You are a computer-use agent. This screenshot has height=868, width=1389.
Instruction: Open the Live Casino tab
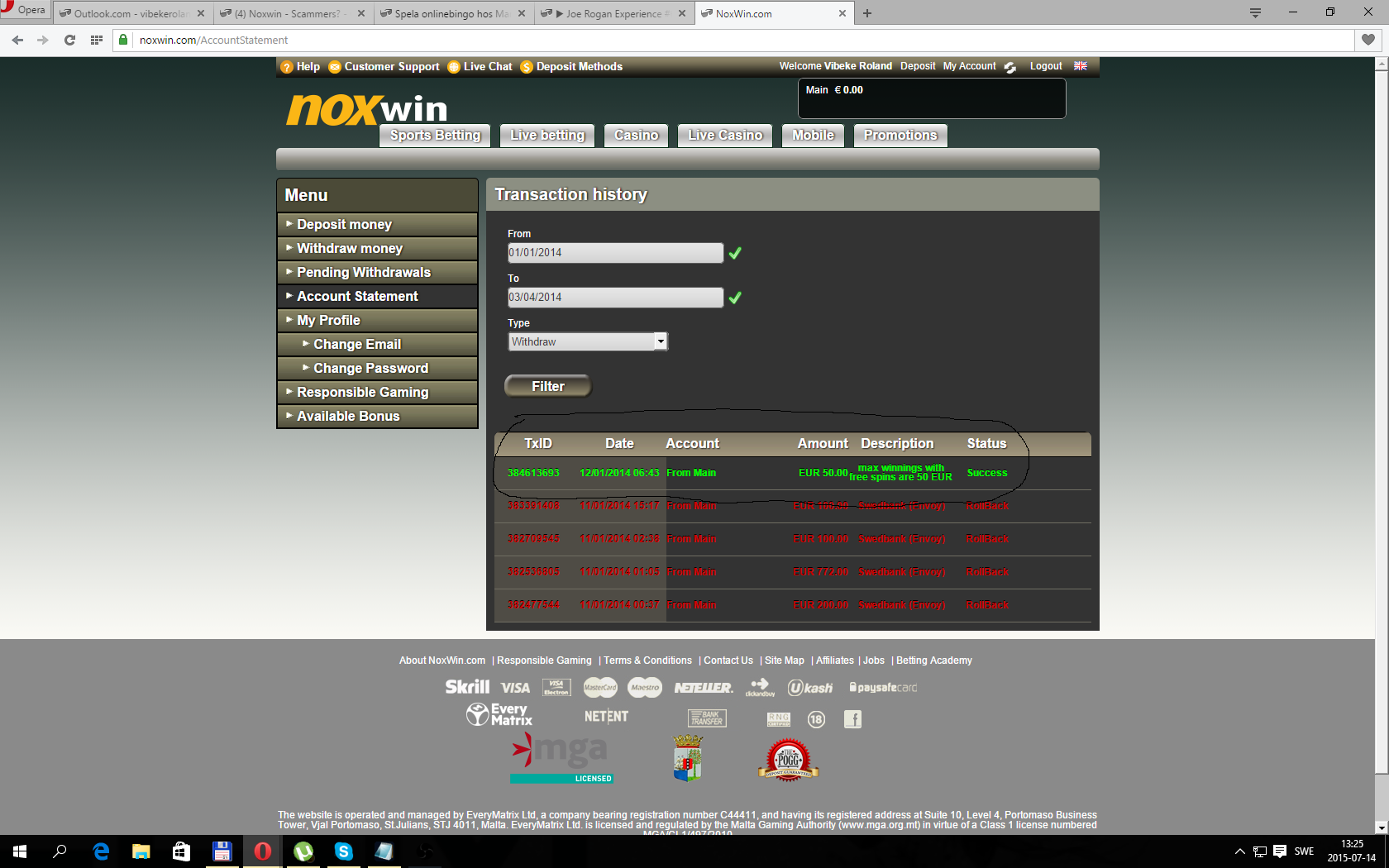point(725,136)
